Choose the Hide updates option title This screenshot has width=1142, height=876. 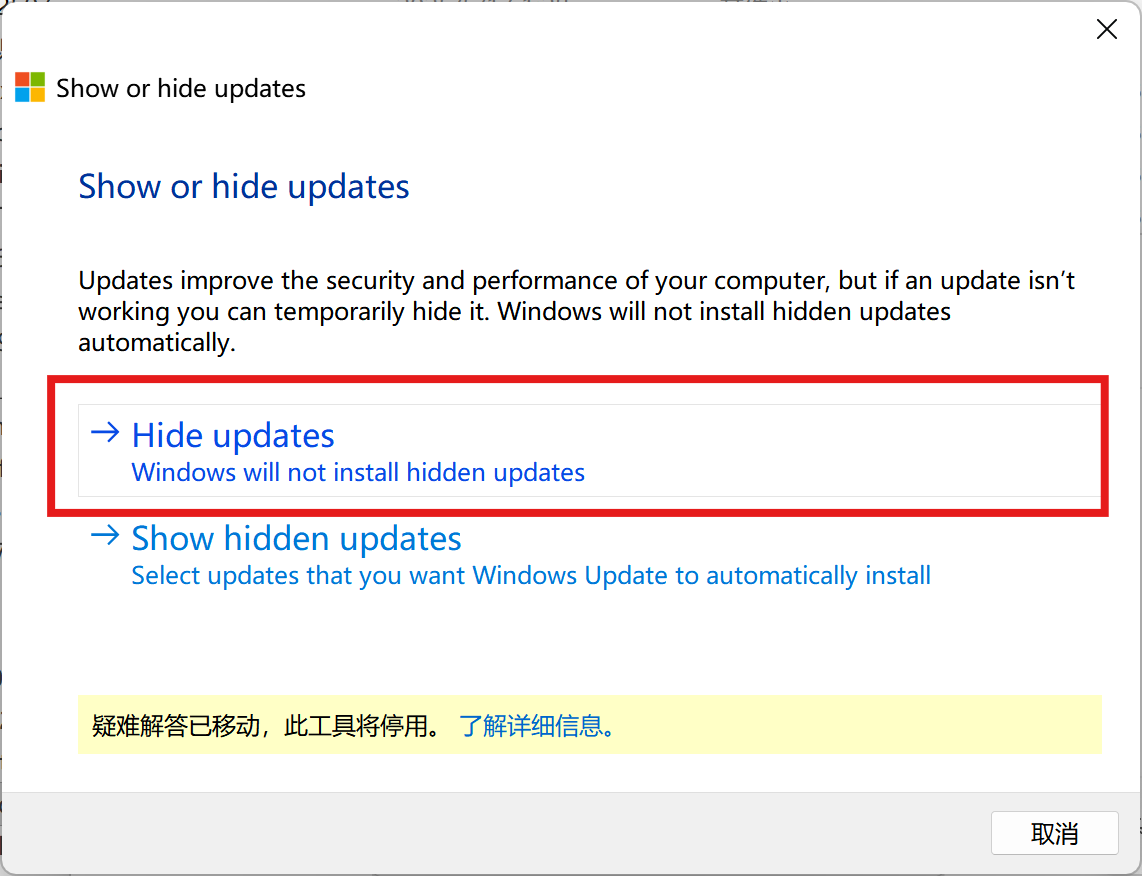[x=233, y=436]
